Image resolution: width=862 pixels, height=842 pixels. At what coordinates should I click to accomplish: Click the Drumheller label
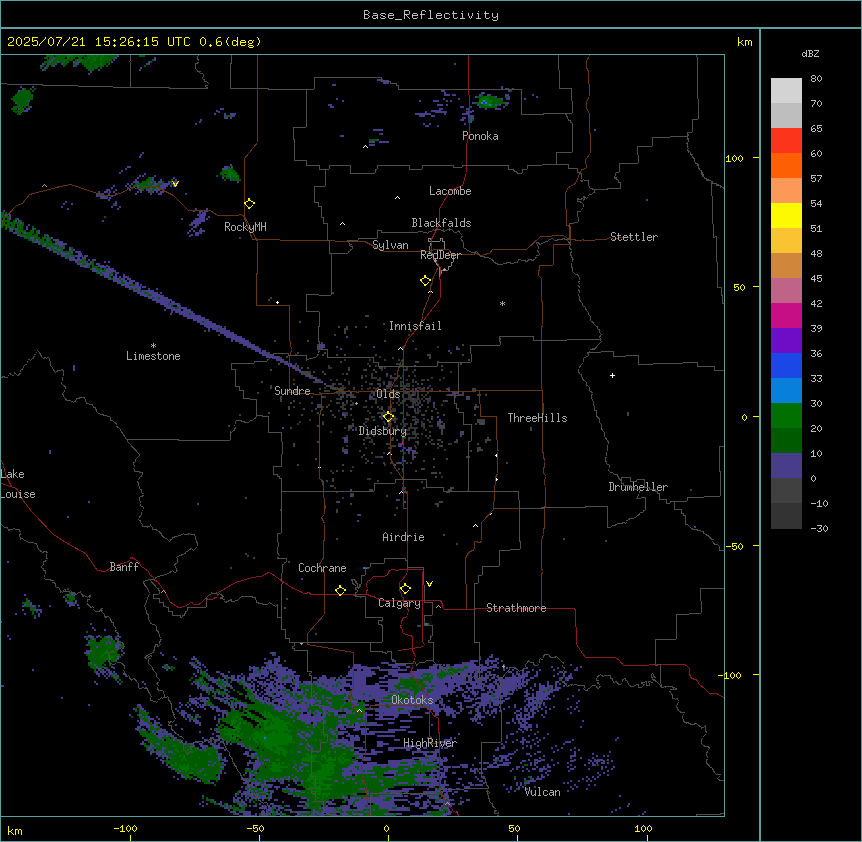tap(638, 487)
